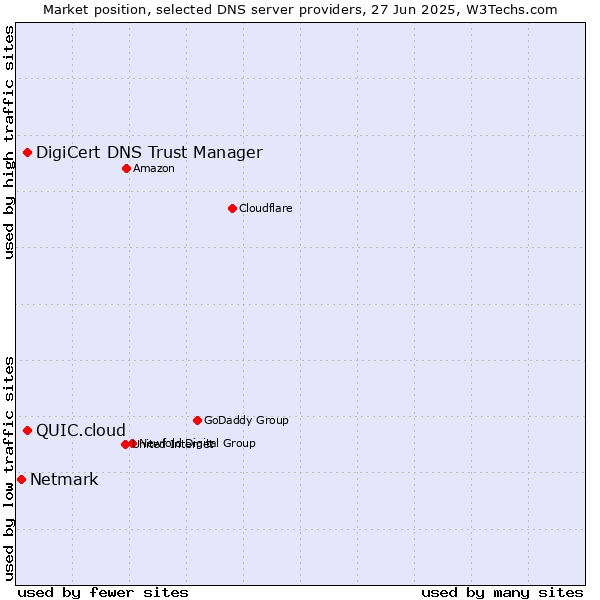Click the Cloudflare red data point

[232, 209]
